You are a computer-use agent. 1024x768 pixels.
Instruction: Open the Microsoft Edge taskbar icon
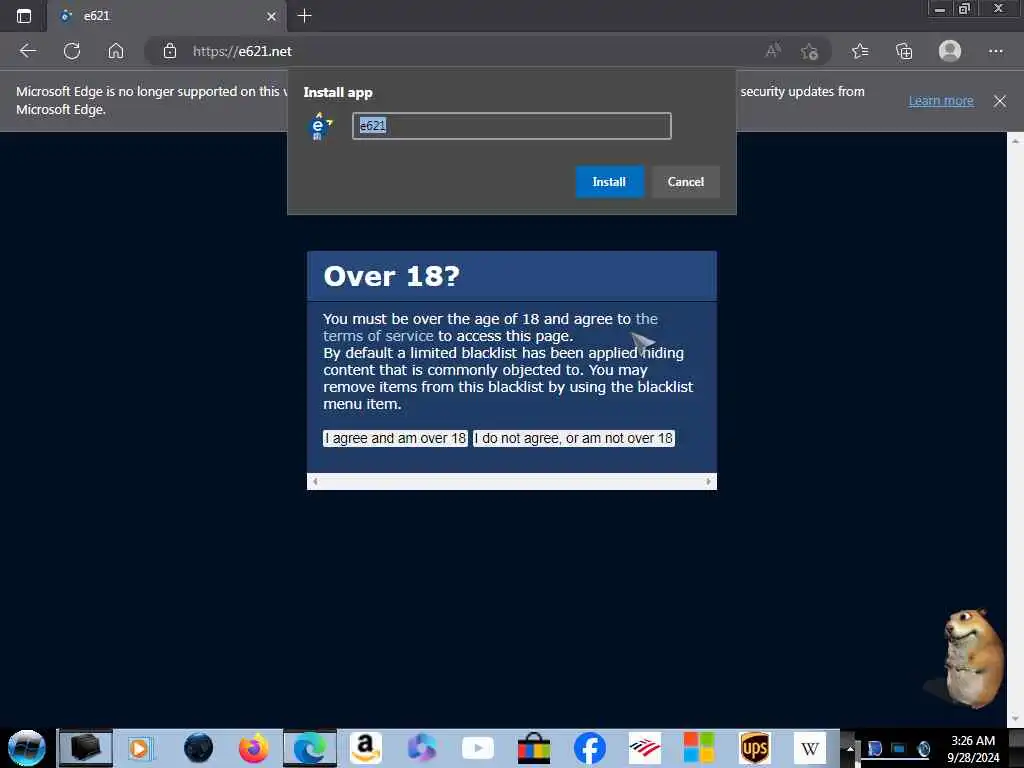pos(310,748)
